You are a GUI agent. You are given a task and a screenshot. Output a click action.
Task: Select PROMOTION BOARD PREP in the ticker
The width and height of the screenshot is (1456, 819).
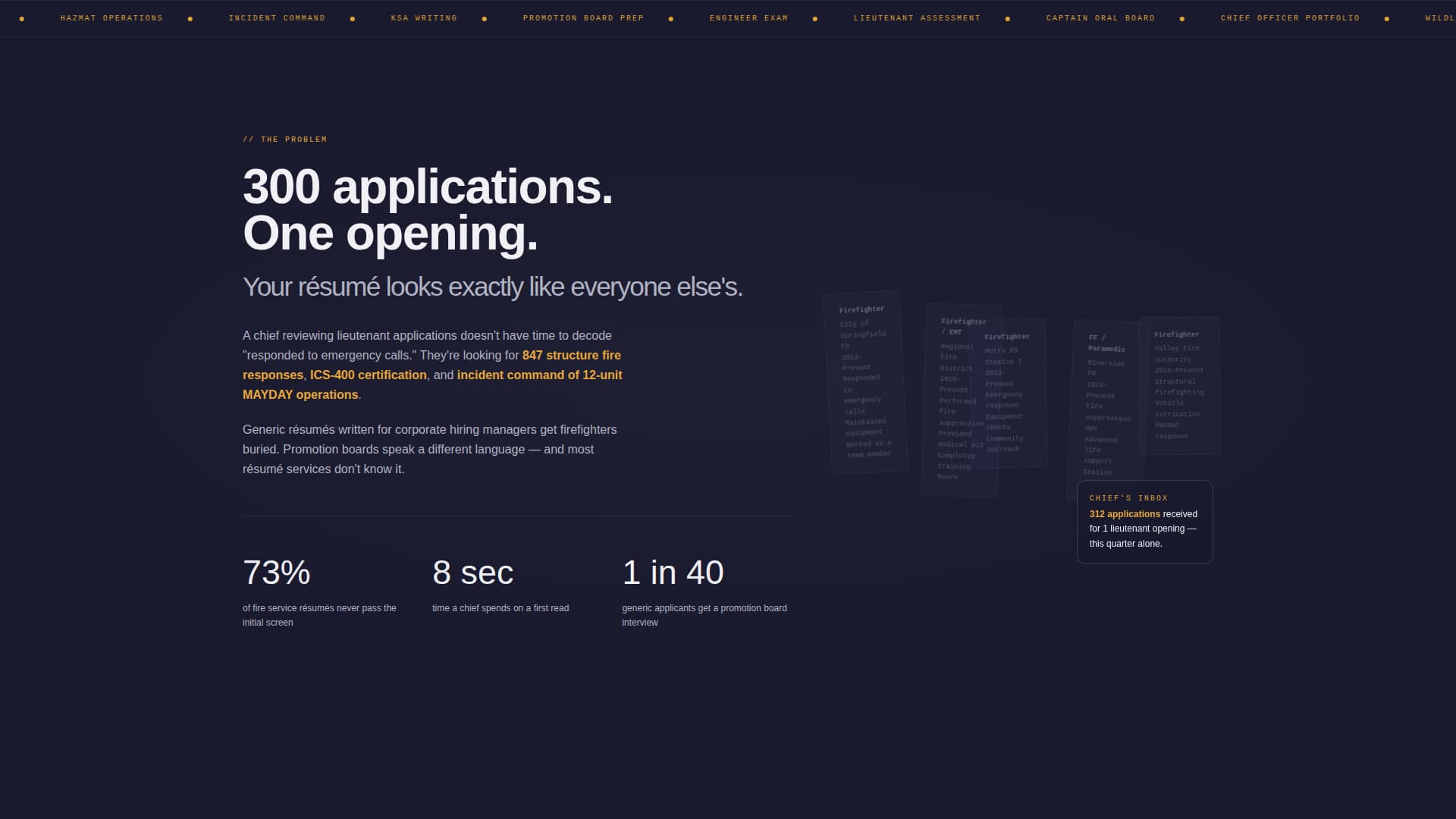(x=583, y=18)
